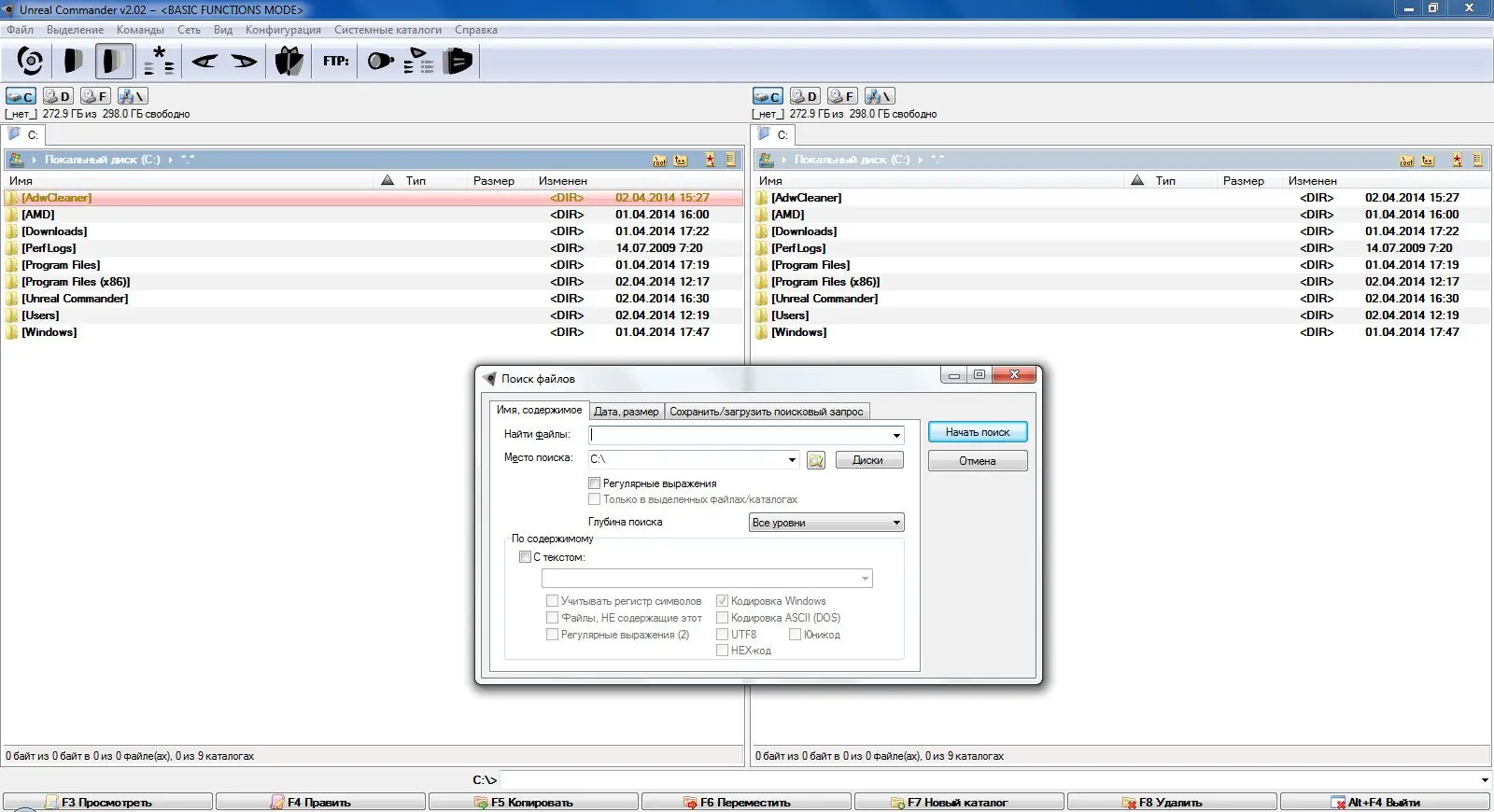Click the right-pointing forward arrow in toolbar
This screenshot has height=812, width=1494.
pos(244,62)
